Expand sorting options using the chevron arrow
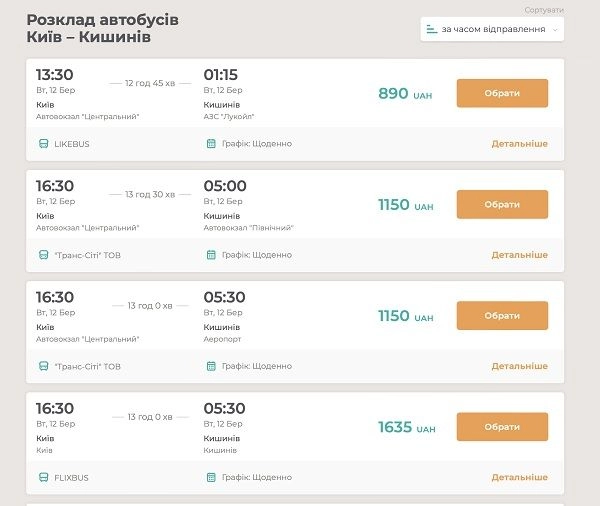 click(555, 30)
